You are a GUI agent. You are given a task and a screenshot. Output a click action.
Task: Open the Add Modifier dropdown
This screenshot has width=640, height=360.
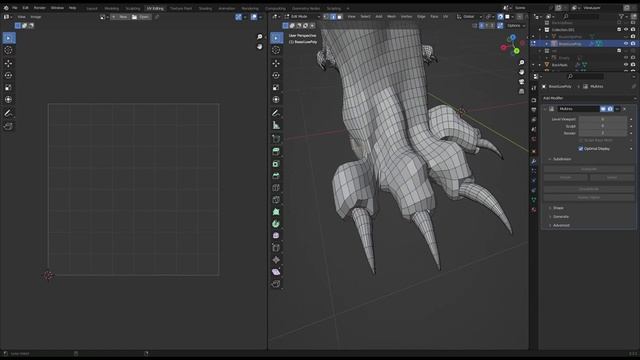coord(589,98)
